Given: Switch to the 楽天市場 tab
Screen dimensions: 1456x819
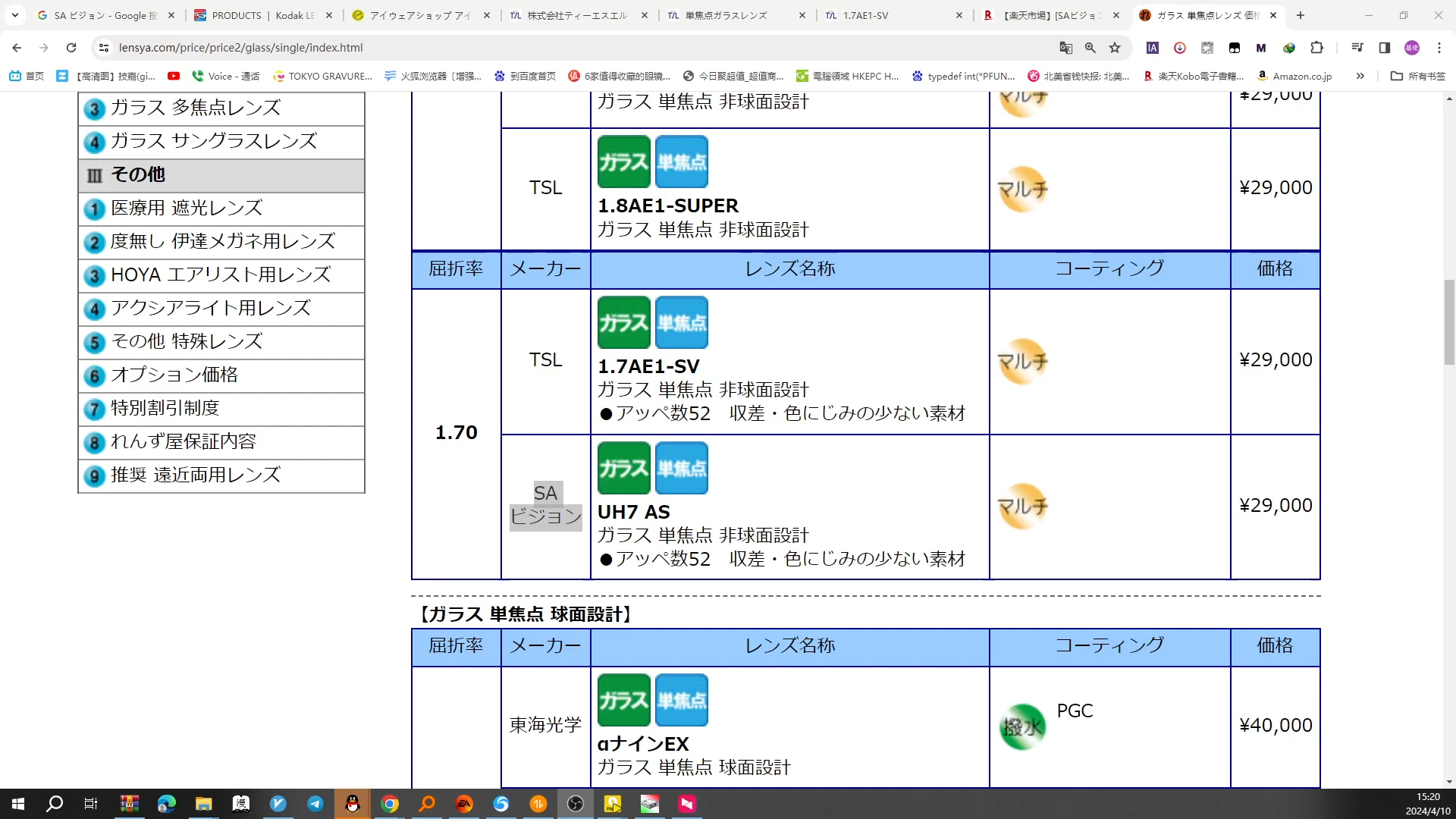Looking at the screenshot, I should click(x=1052, y=15).
